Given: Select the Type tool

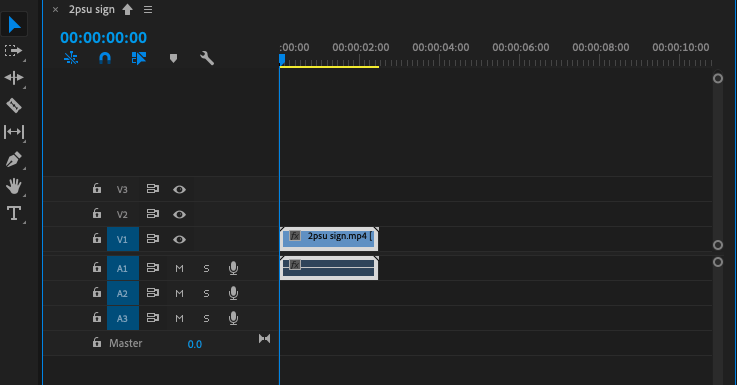Looking at the screenshot, I should click(14, 213).
